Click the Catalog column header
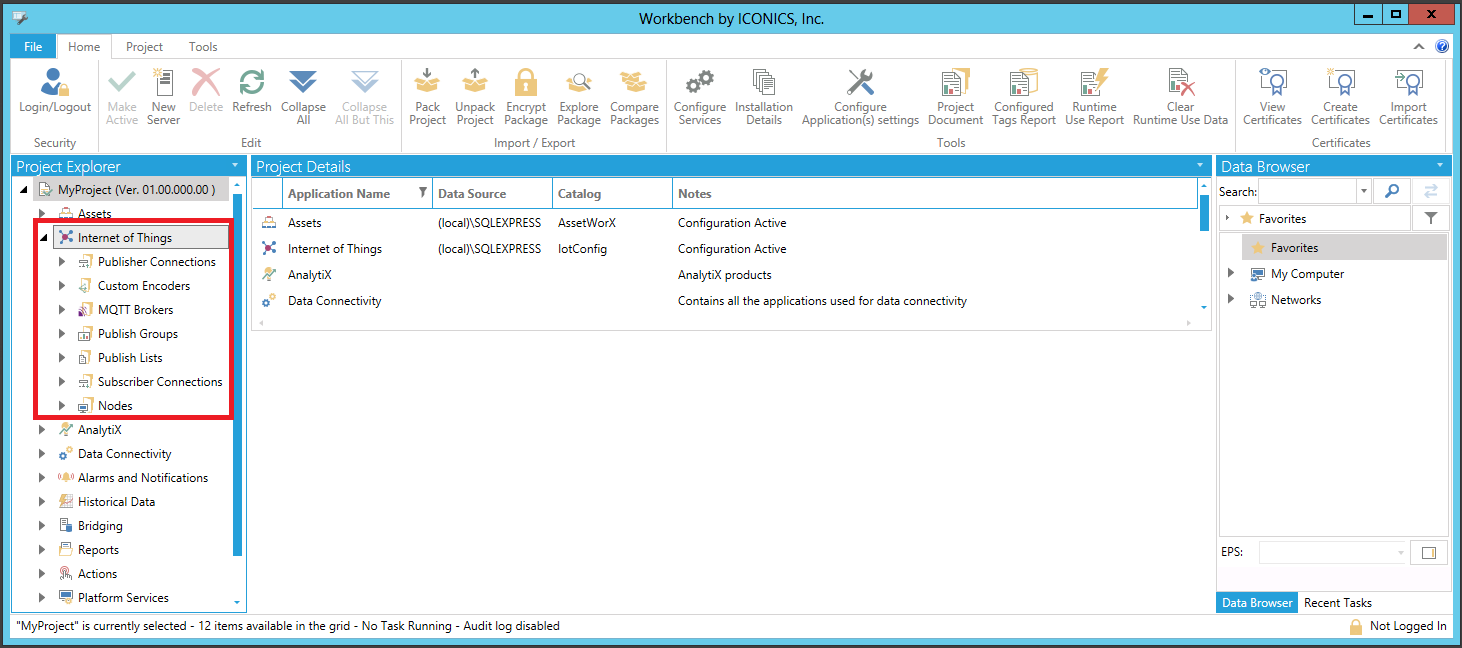Image resolution: width=1462 pixels, height=648 pixels. tap(612, 194)
